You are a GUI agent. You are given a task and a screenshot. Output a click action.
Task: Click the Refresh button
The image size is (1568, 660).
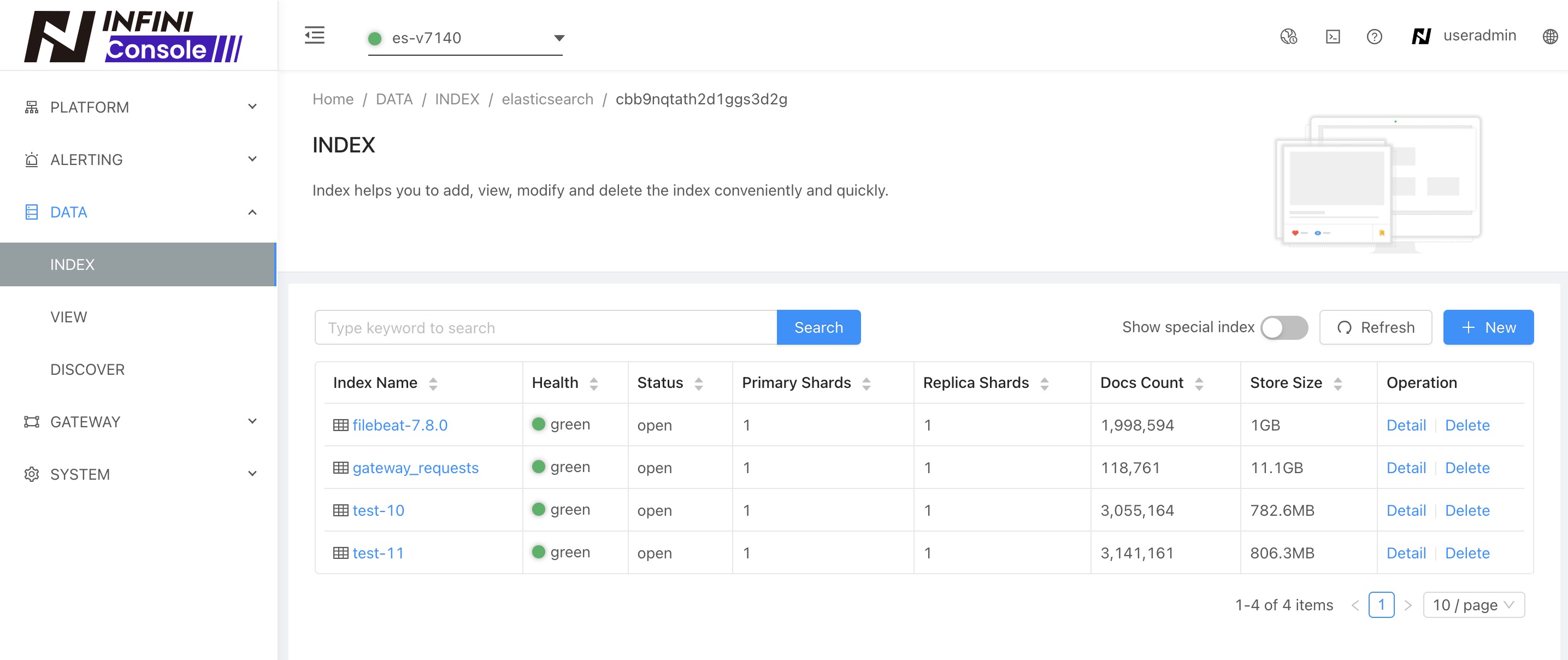click(1377, 327)
